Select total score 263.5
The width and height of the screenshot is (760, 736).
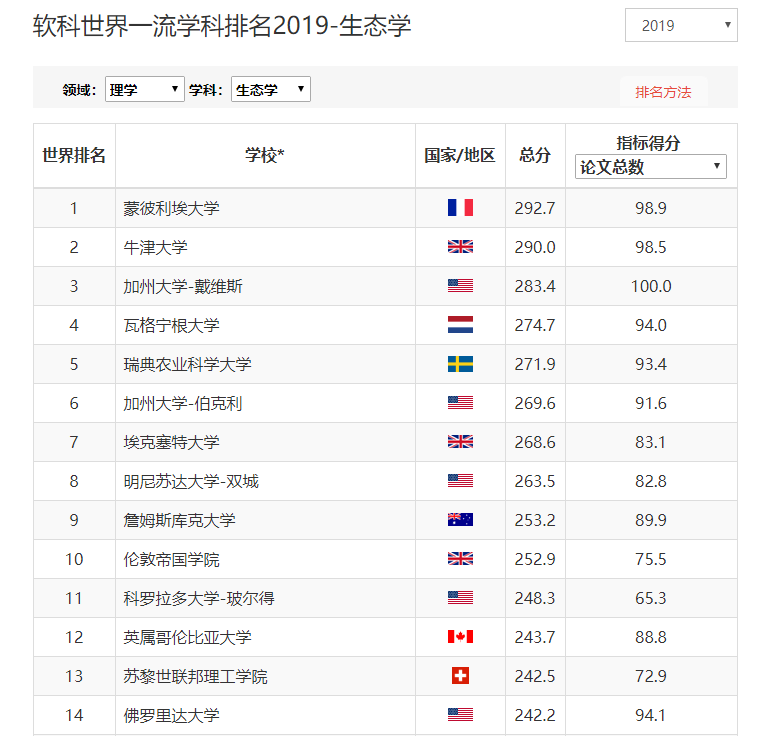coord(535,481)
